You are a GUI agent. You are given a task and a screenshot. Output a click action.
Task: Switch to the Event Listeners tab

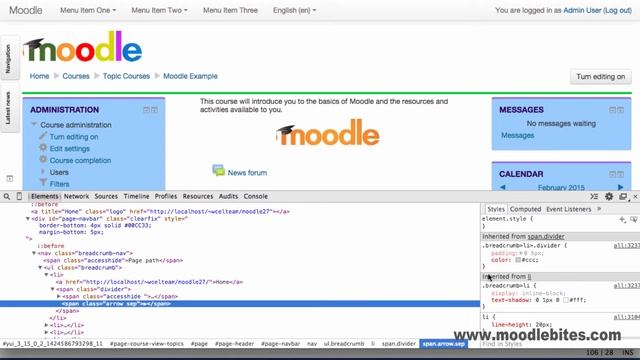(x=569, y=209)
